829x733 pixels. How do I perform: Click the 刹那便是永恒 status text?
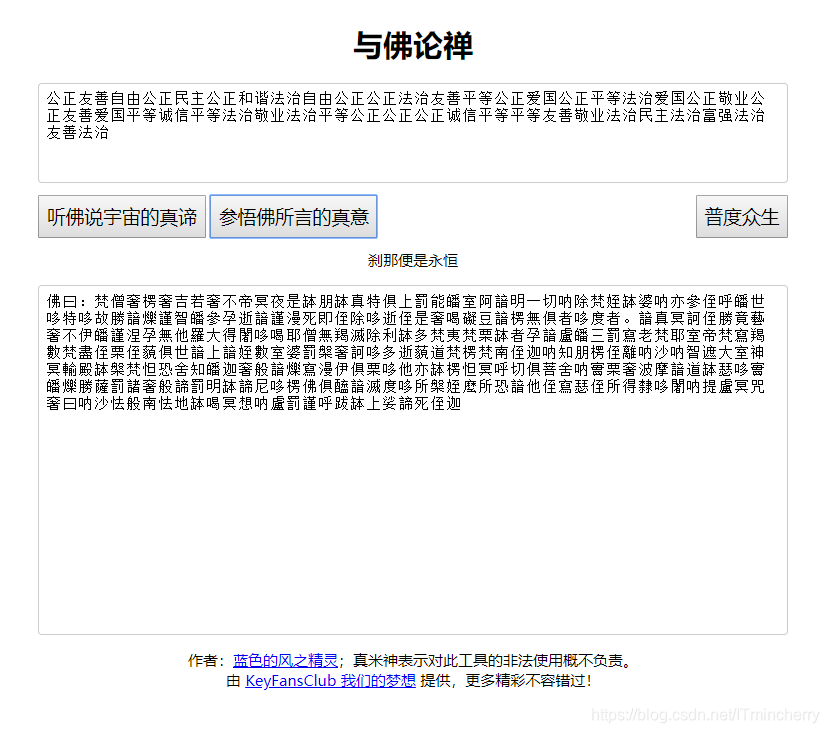click(x=413, y=261)
